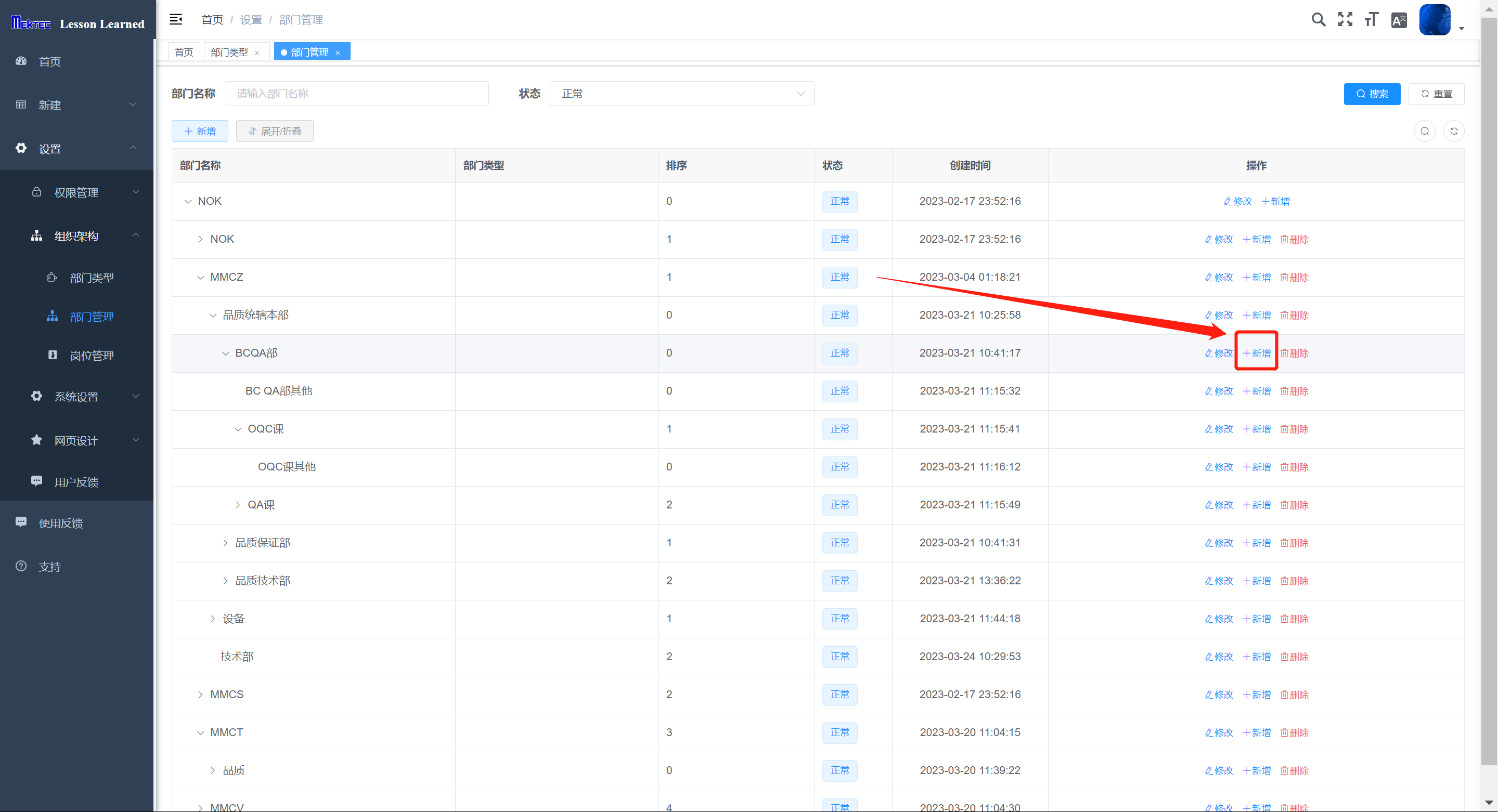This screenshot has height=812, width=1498.
Task: Close the 部门管理 tab
Action: tap(337, 53)
